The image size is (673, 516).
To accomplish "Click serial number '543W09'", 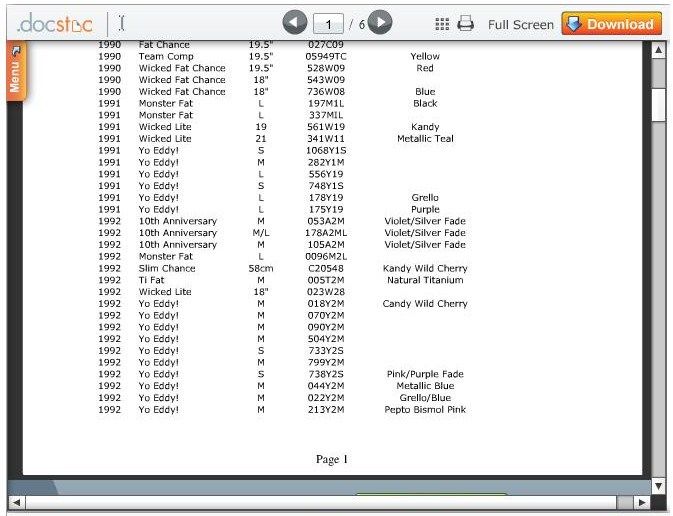I will tap(326, 80).
